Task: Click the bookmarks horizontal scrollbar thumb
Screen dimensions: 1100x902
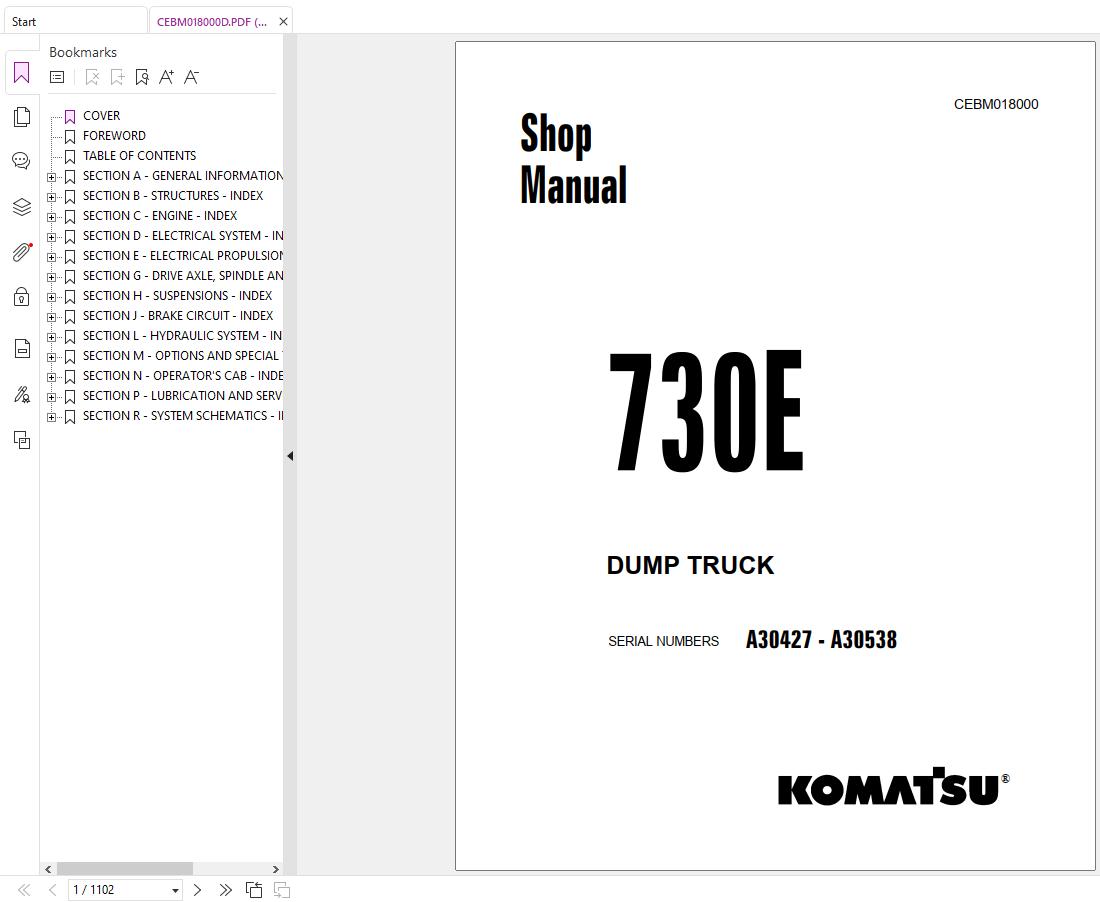Action: pos(124,869)
